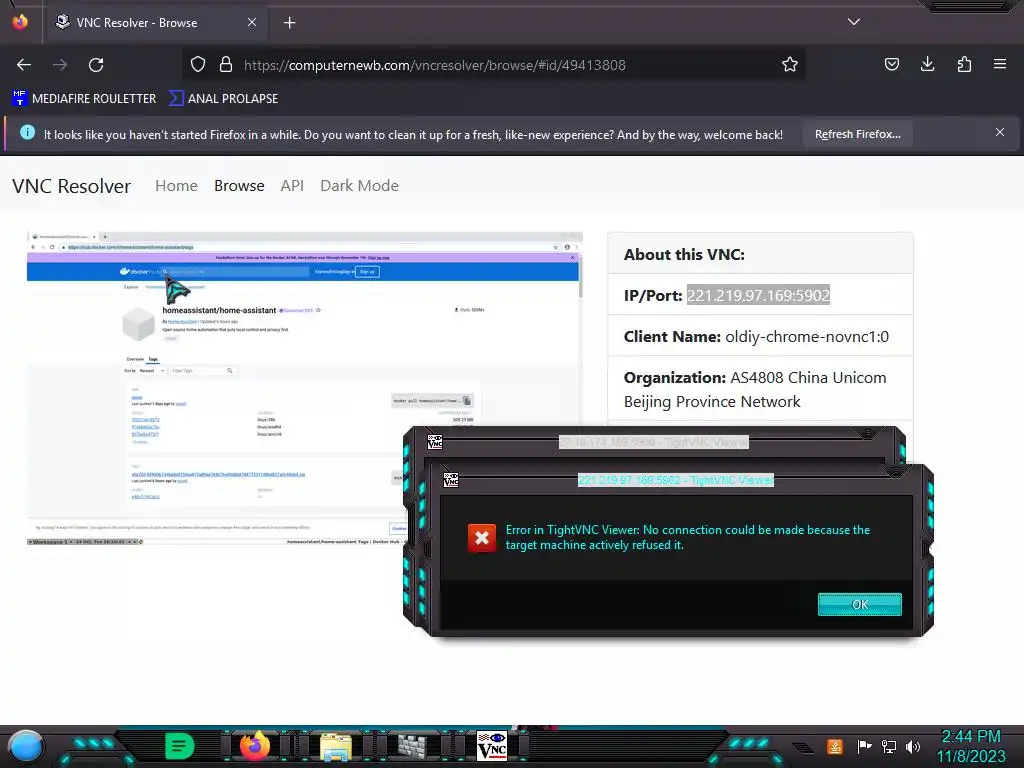Image resolution: width=1024 pixels, height=768 pixels.
Task: Open the Browse nav link
Action: [x=239, y=186]
